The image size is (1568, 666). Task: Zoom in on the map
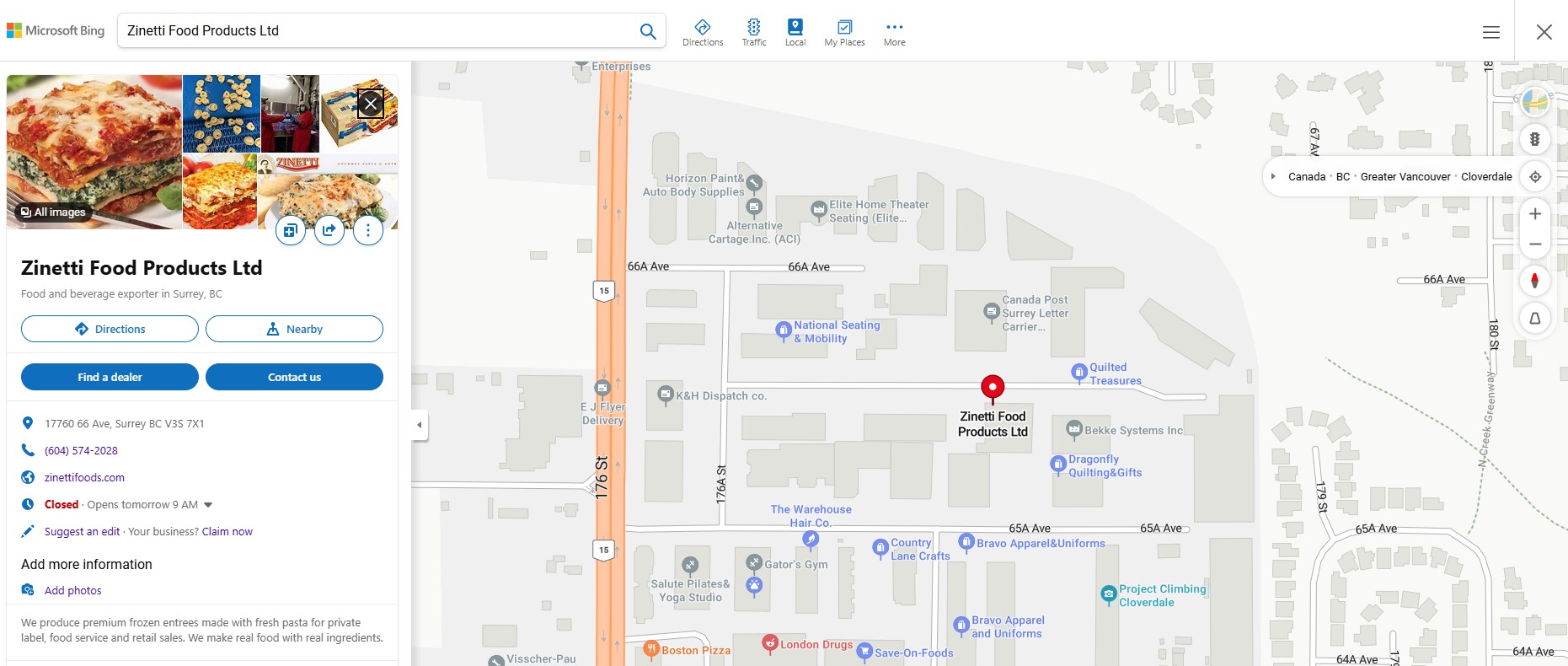click(x=1535, y=214)
